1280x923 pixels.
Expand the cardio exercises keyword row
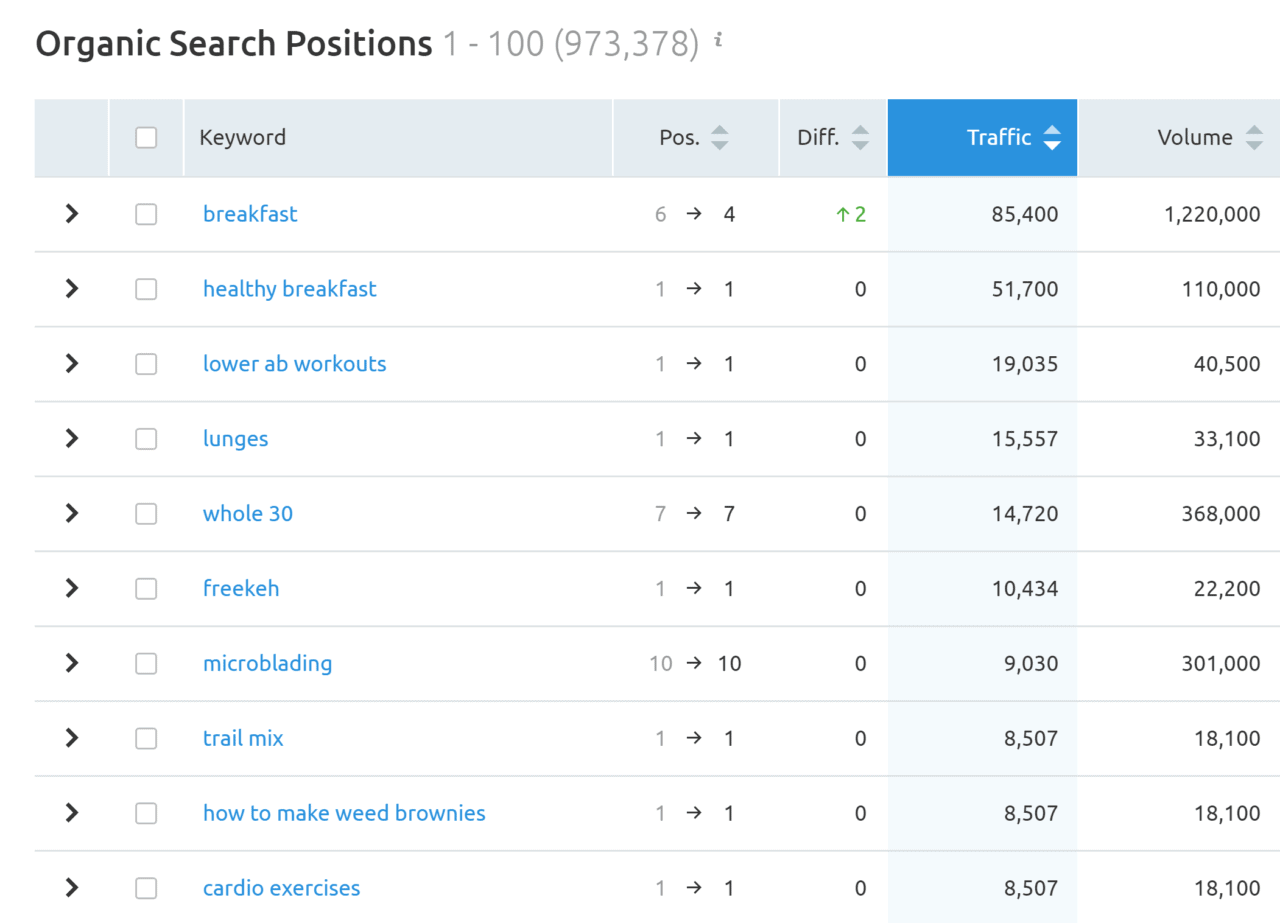click(70, 887)
